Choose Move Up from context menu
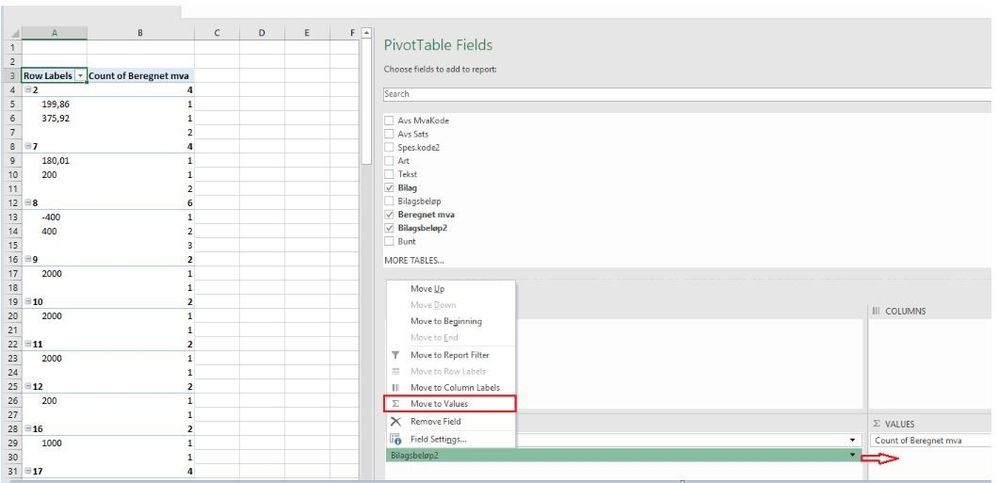This screenshot has height=483, width=998. click(428, 289)
